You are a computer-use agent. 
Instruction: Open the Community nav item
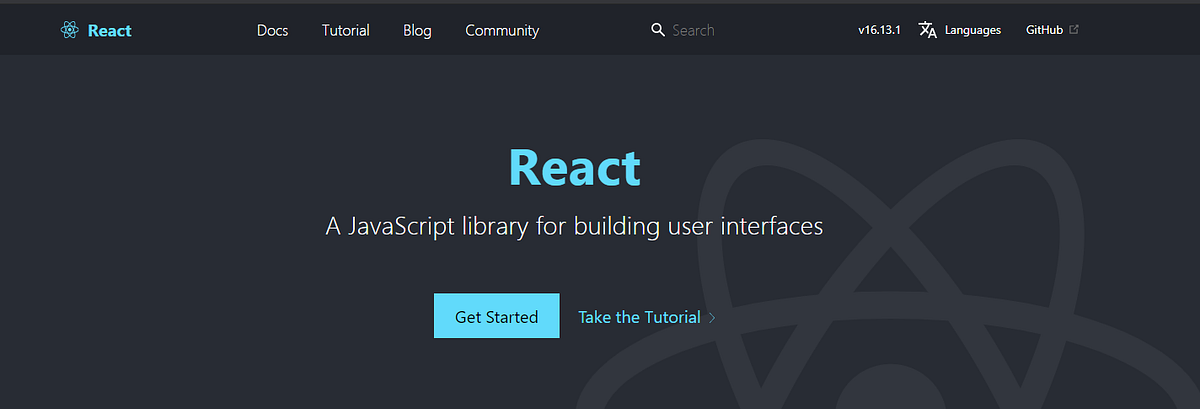502,30
